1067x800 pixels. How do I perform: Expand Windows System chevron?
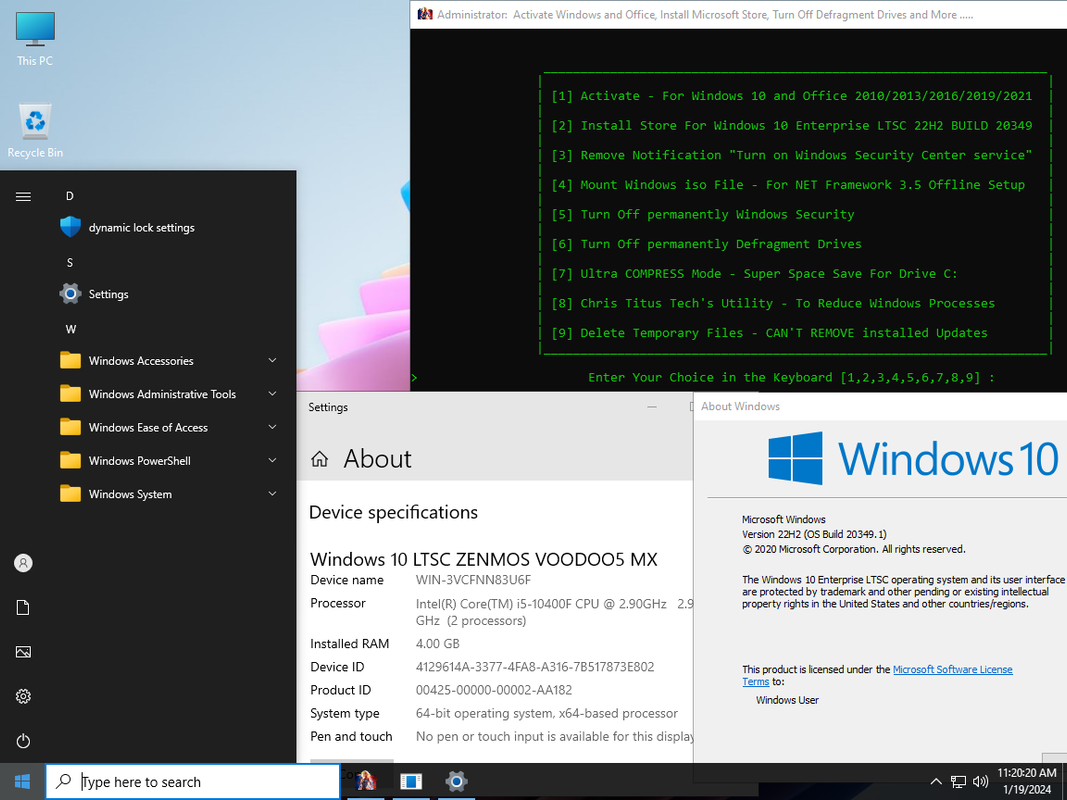point(272,493)
